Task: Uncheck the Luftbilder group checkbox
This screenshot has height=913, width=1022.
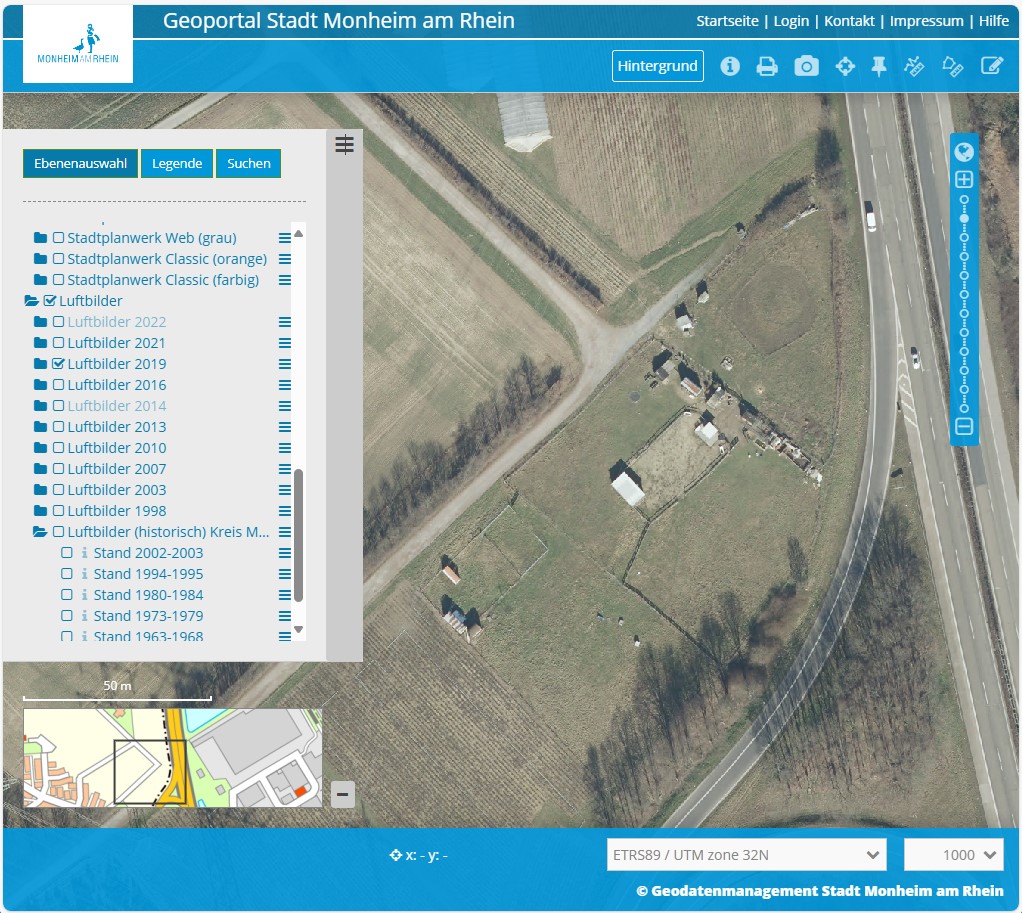Action: pyautogui.click(x=50, y=300)
